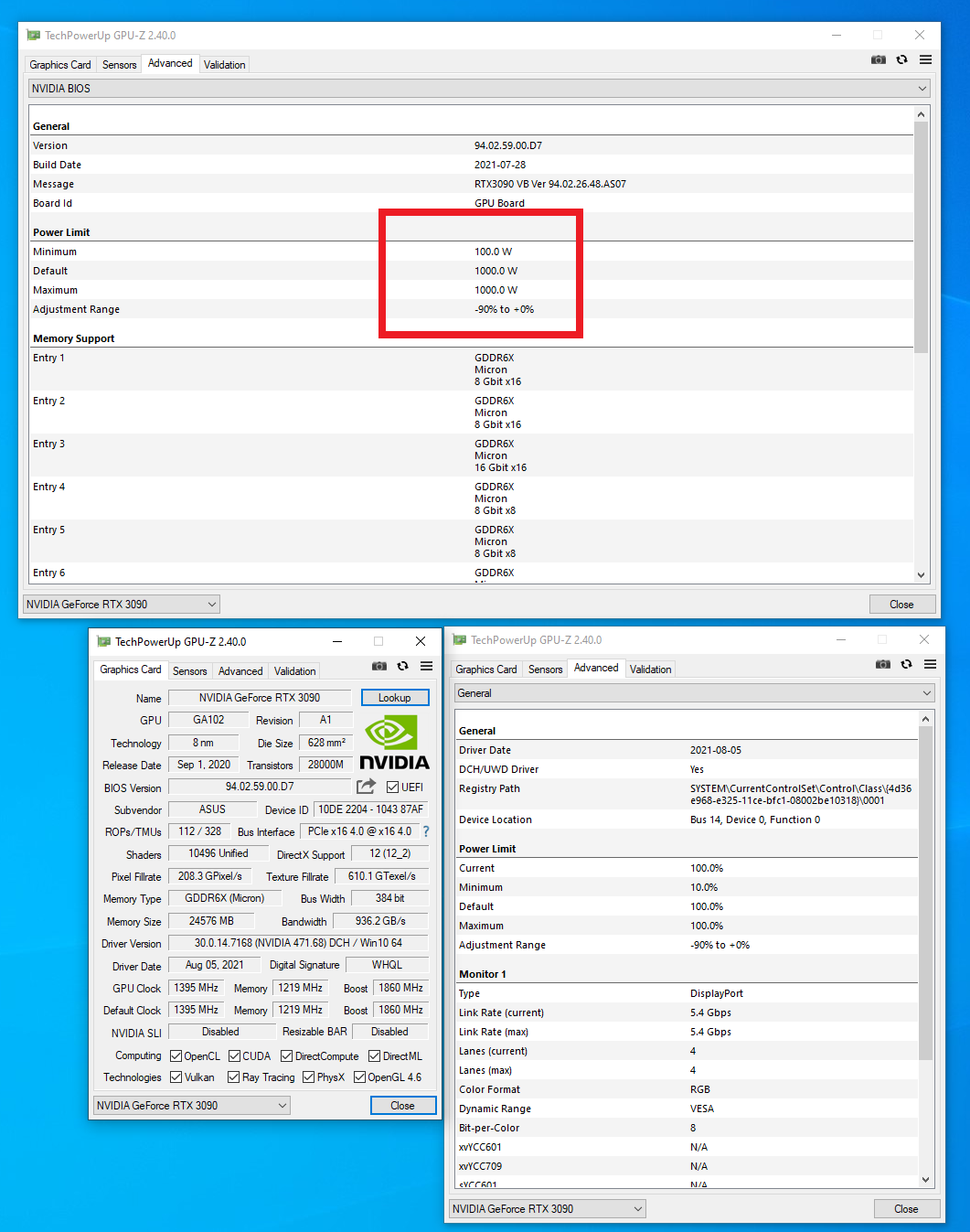Toggle the OpenGL 4.6 checkbox
970x1232 pixels.
point(359,1077)
